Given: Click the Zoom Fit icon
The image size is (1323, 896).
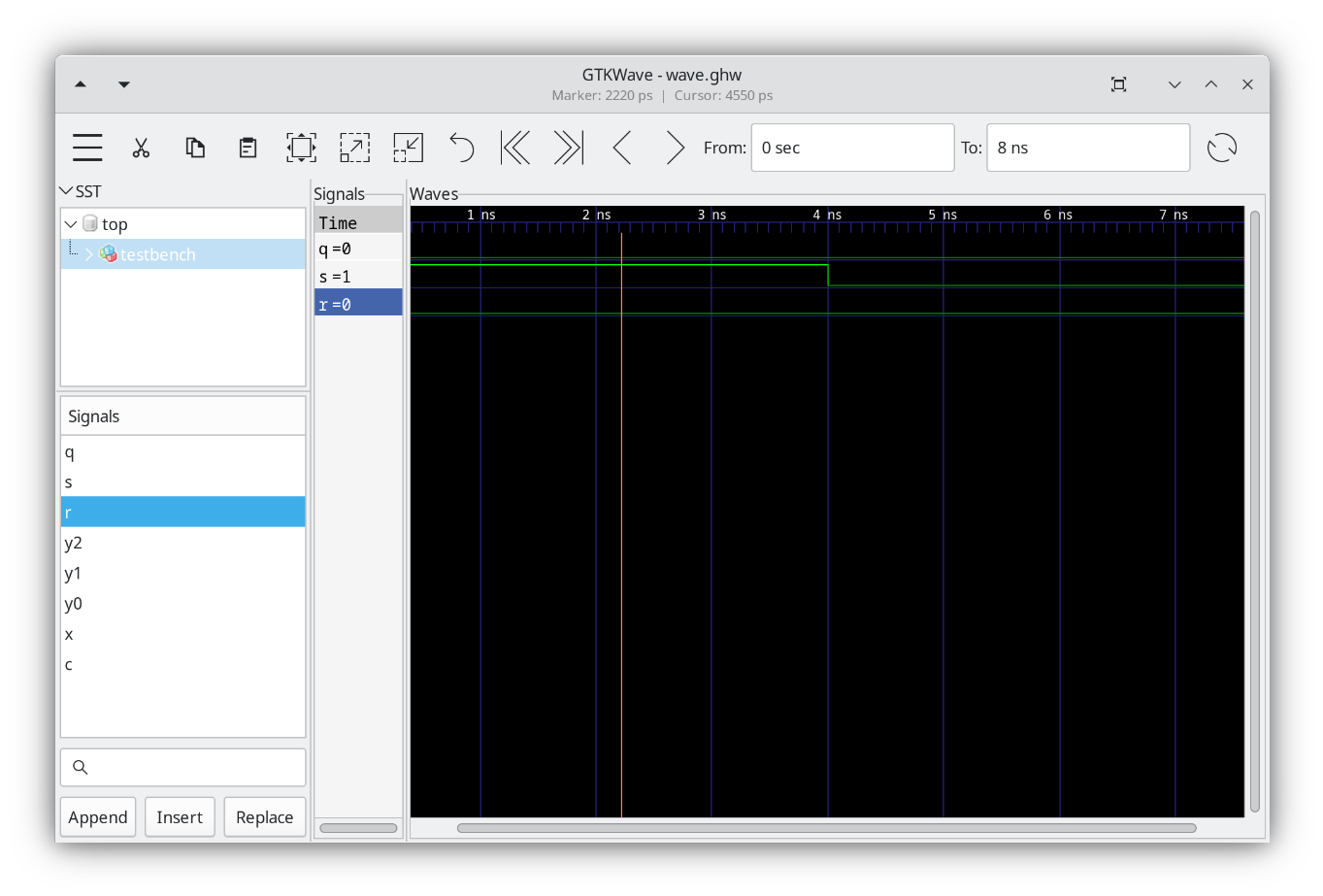Looking at the screenshot, I should pos(301,148).
